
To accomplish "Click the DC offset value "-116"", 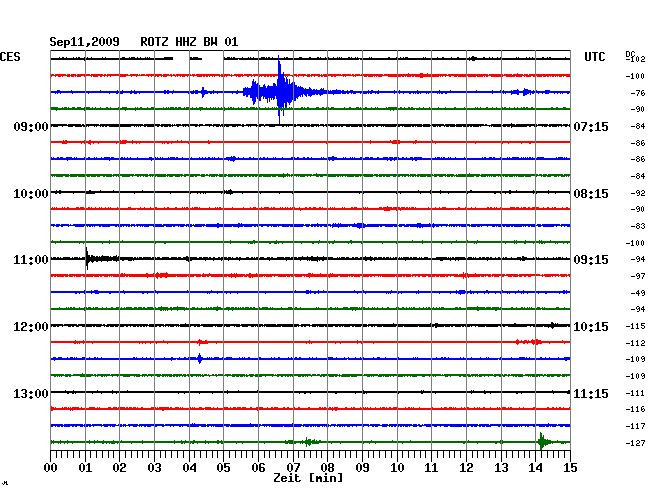I will pyautogui.click(x=635, y=409).
